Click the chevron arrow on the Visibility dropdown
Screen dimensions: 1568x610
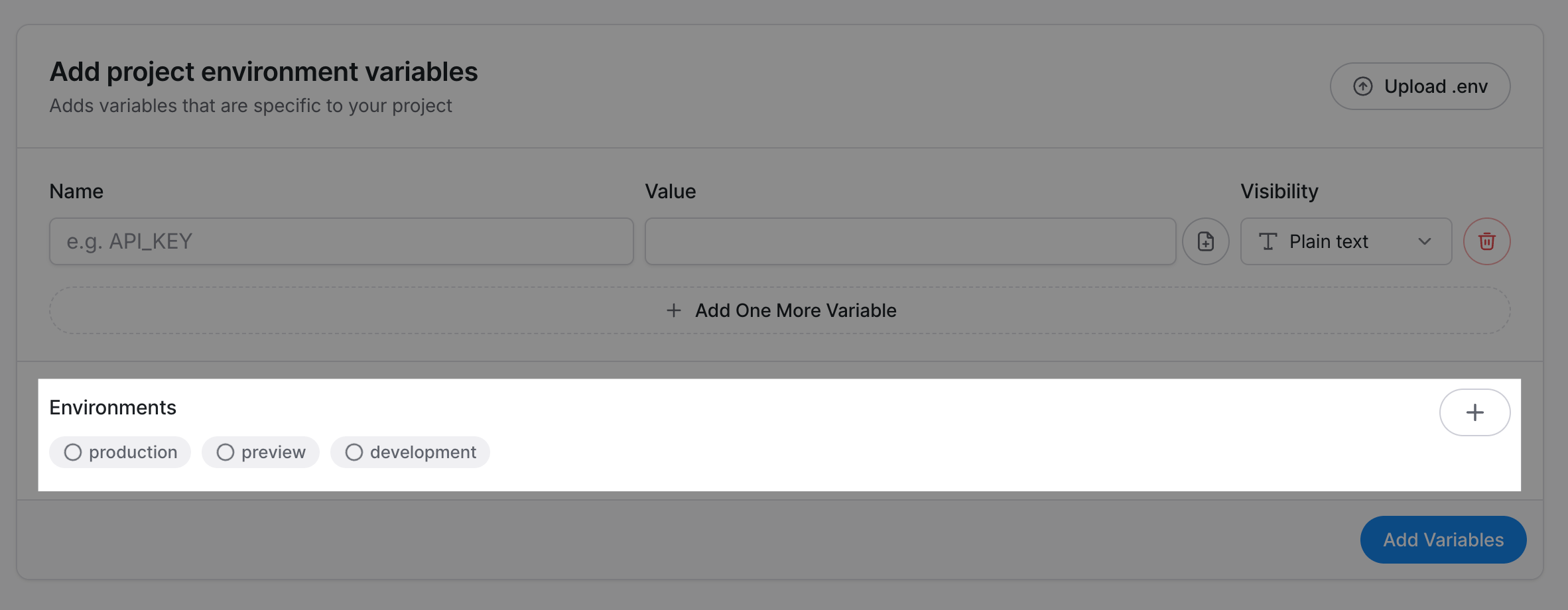1424,241
